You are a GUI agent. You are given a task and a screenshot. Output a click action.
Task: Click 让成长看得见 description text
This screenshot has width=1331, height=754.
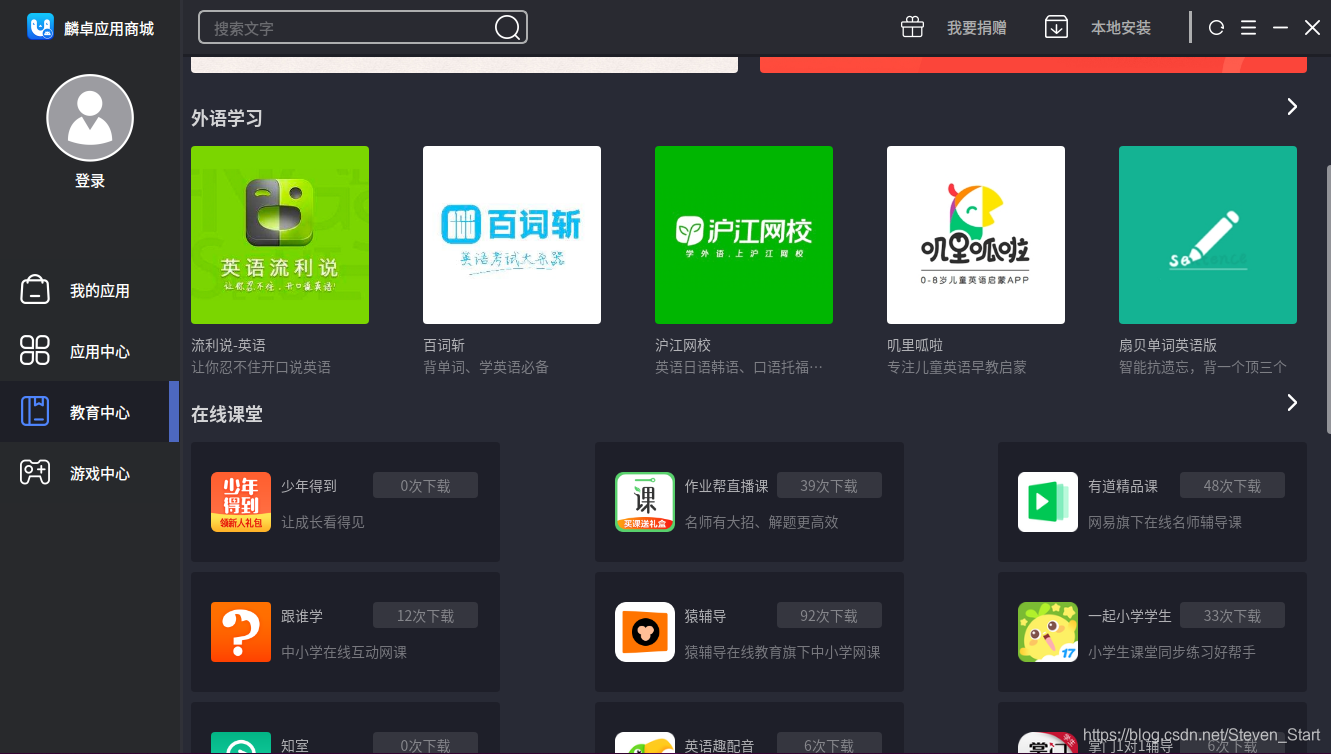pyautogui.click(x=323, y=522)
